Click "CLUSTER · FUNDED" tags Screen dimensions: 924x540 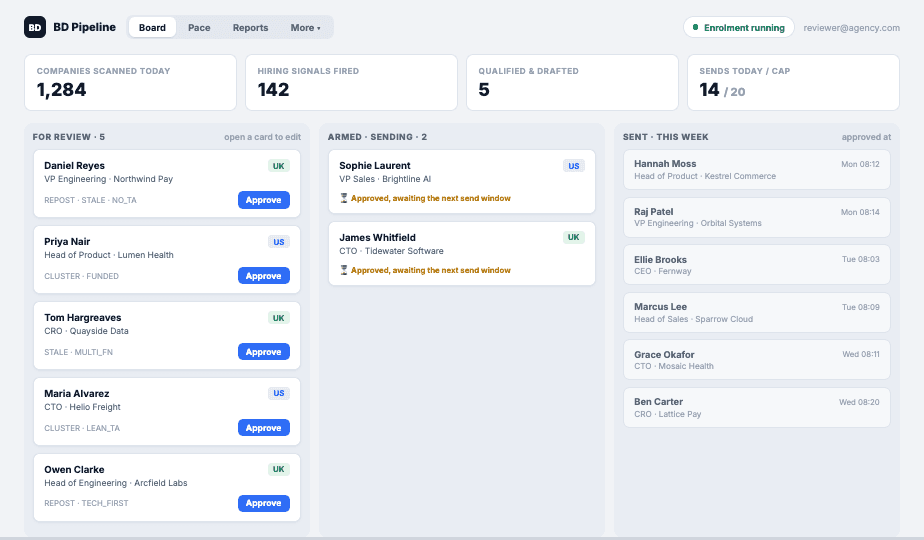pyautogui.click(x=81, y=276)
